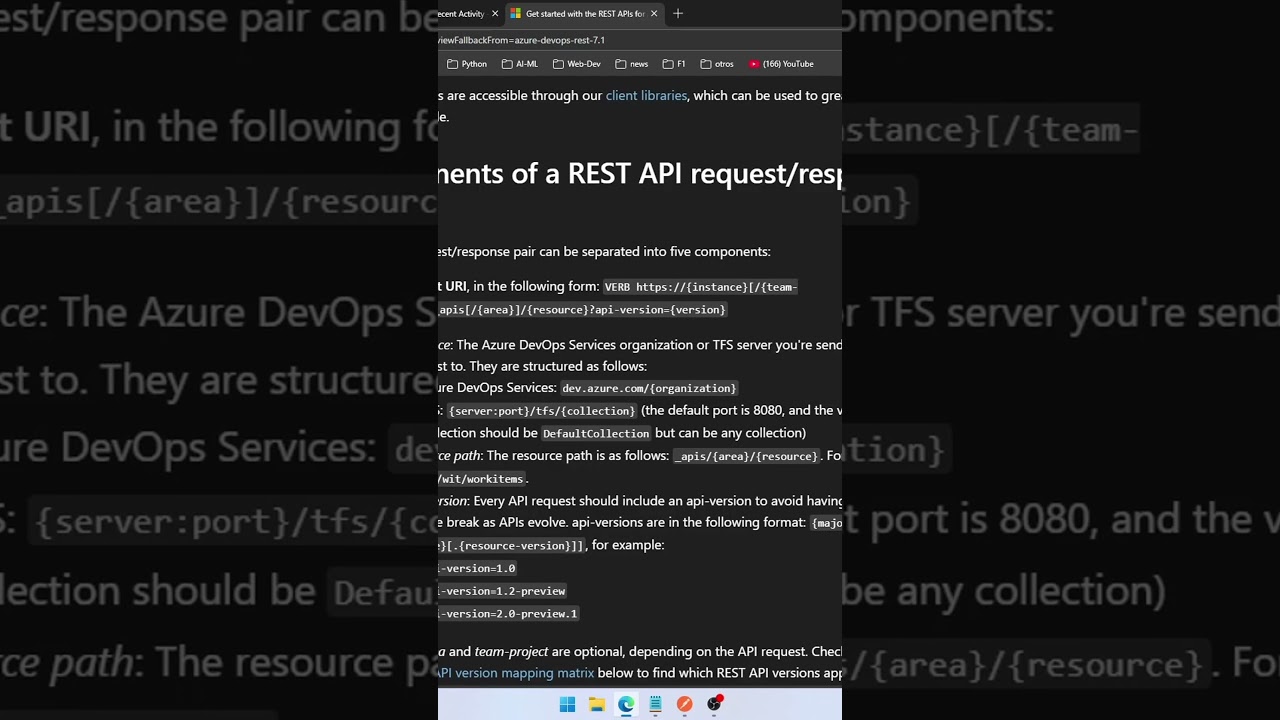Click the 'version=1.2-preview' example code

click(x=502, y=591)
